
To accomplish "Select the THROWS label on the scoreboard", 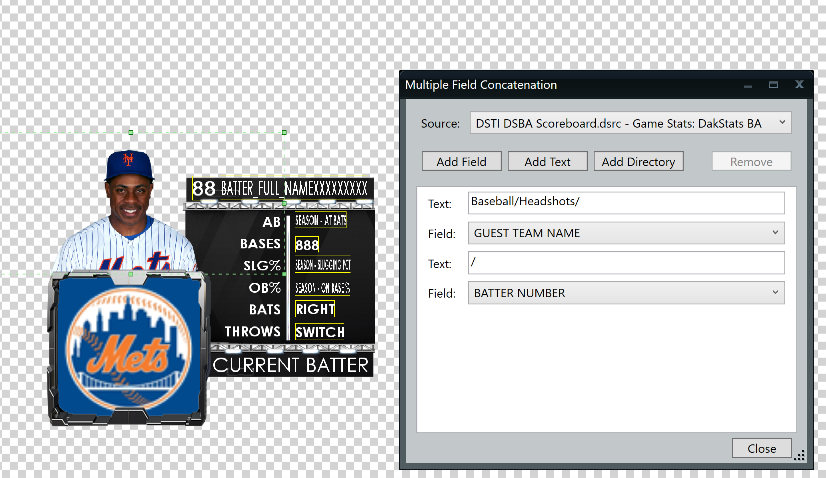I will point(252,331).
